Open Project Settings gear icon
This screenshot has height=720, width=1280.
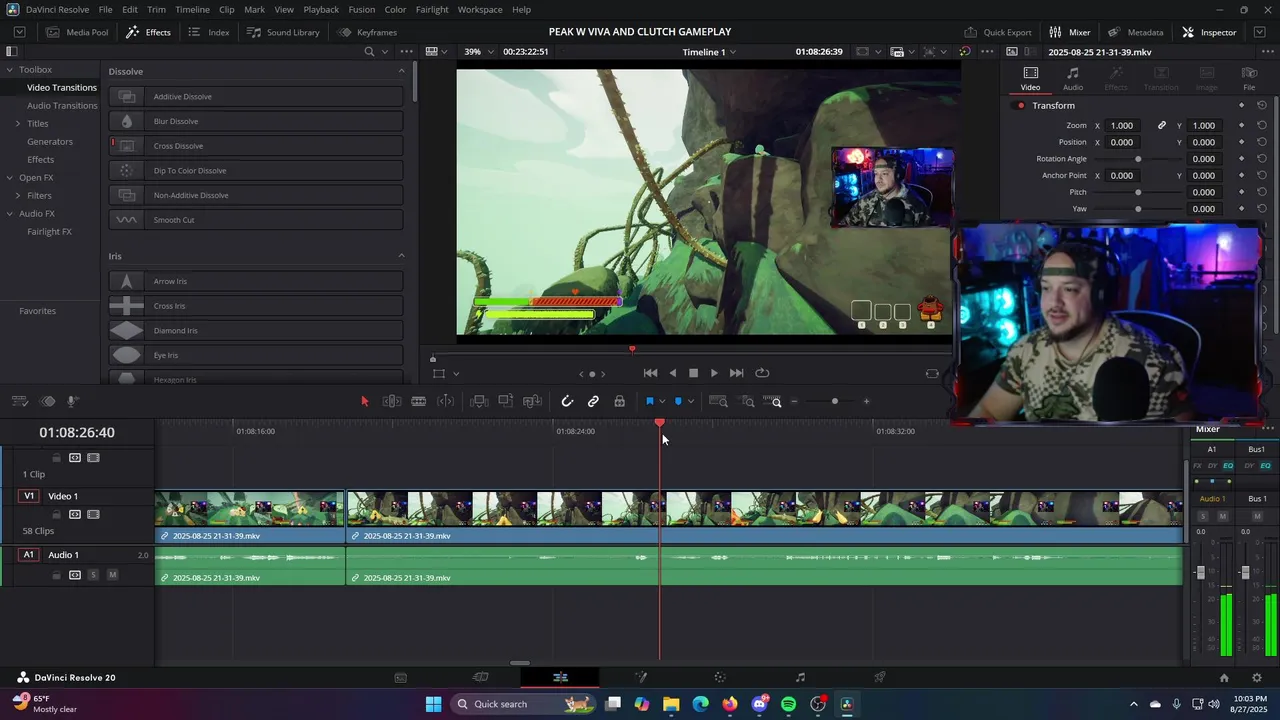tap(1257, 677)
